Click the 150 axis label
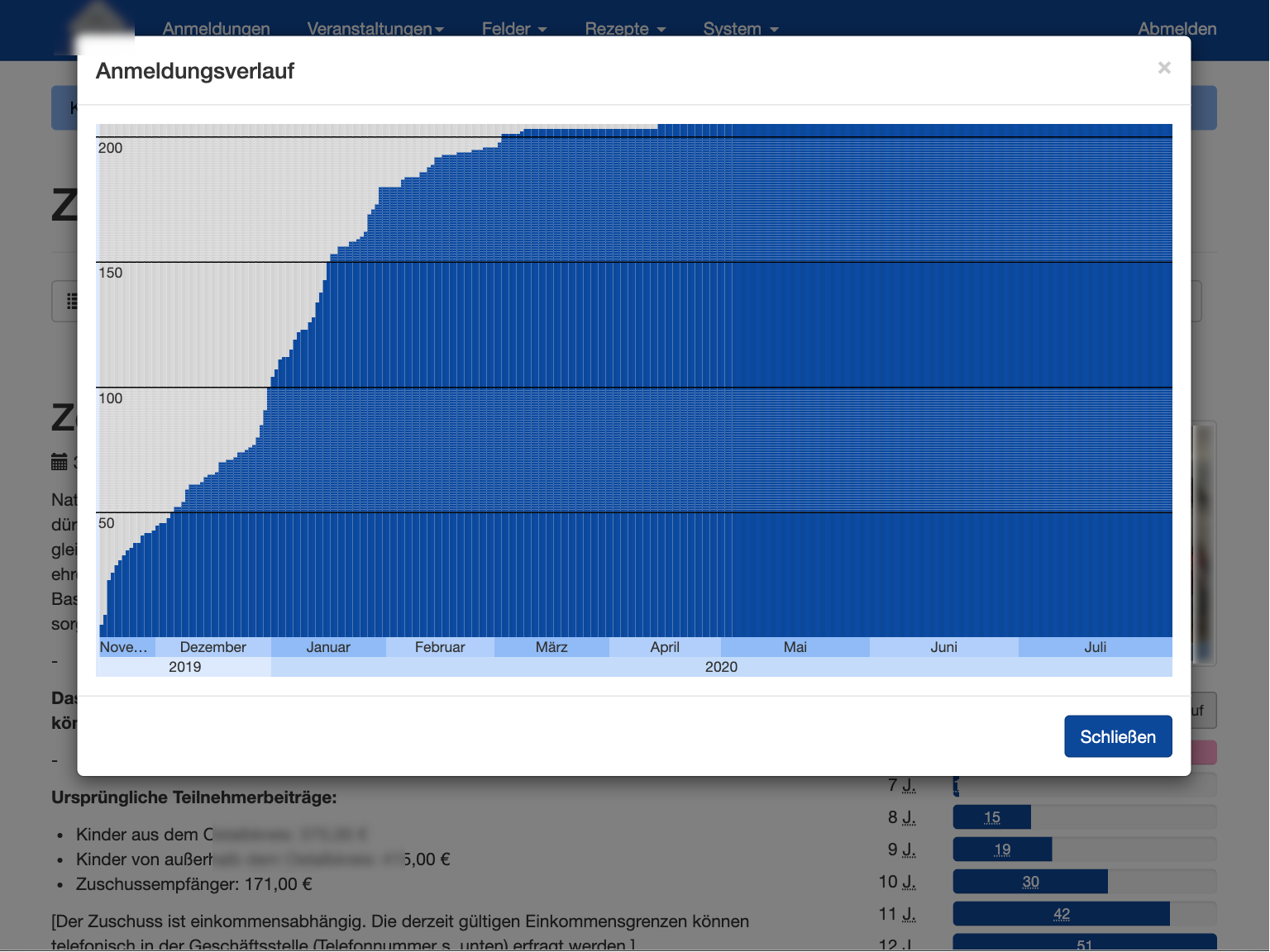Viewport: 1270px width, 952px height. click(110, 273)
